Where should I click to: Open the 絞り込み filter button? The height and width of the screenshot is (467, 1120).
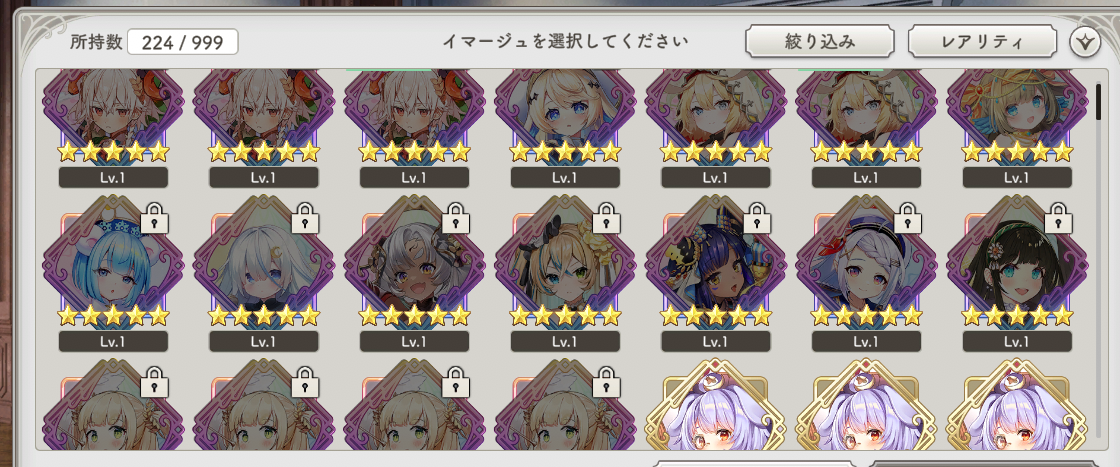pyautogui.click(x=820, y=41)
